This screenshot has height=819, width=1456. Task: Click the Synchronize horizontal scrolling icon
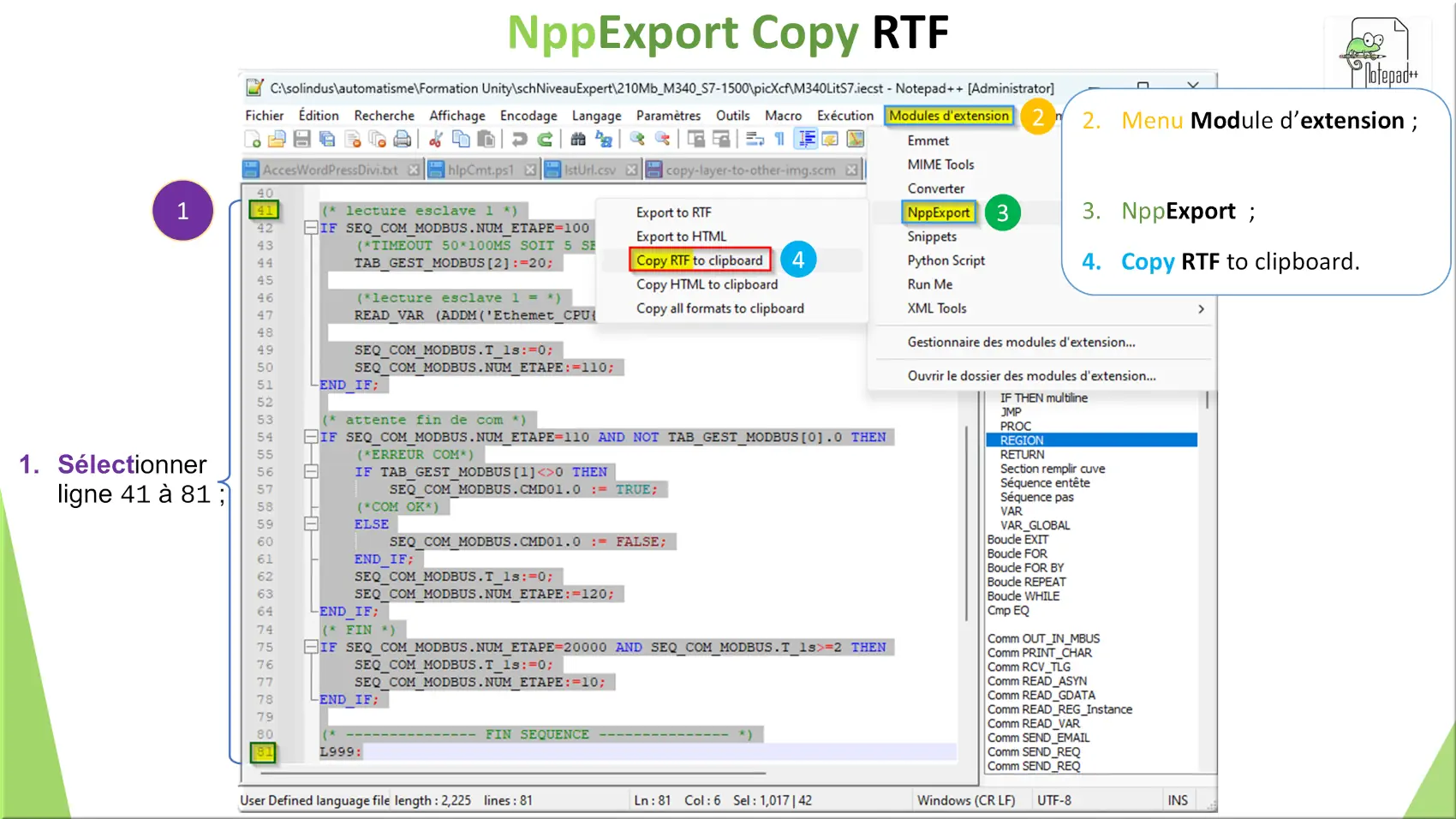[x=721, y=139]
